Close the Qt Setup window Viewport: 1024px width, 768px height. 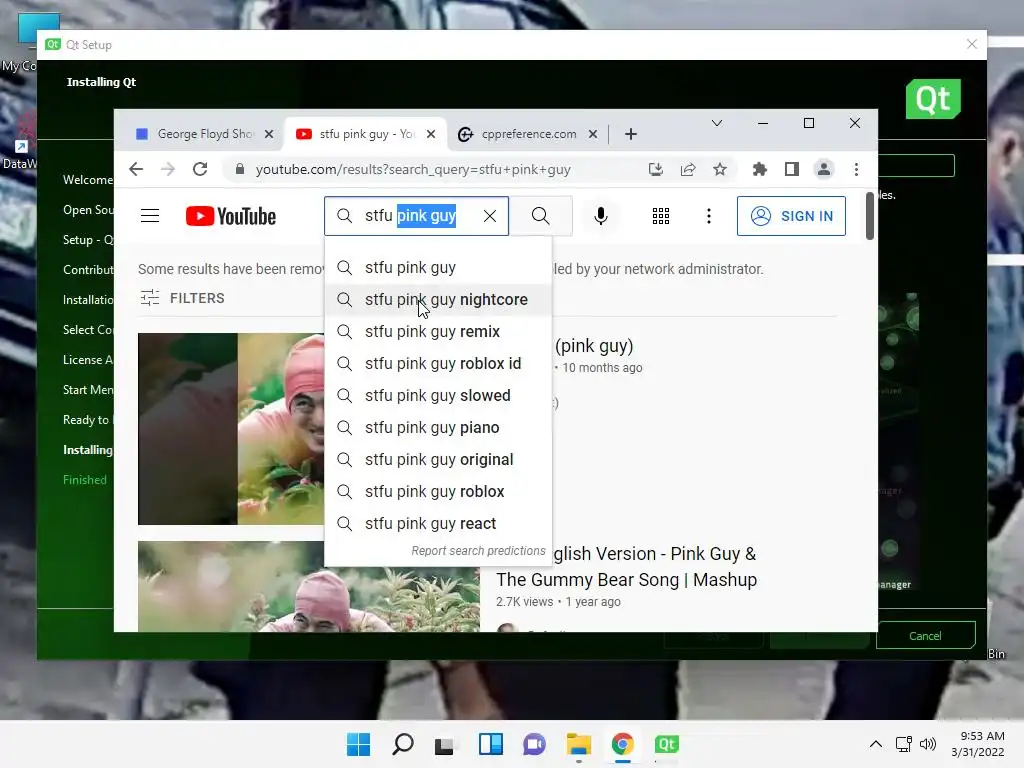coord(971,44)
